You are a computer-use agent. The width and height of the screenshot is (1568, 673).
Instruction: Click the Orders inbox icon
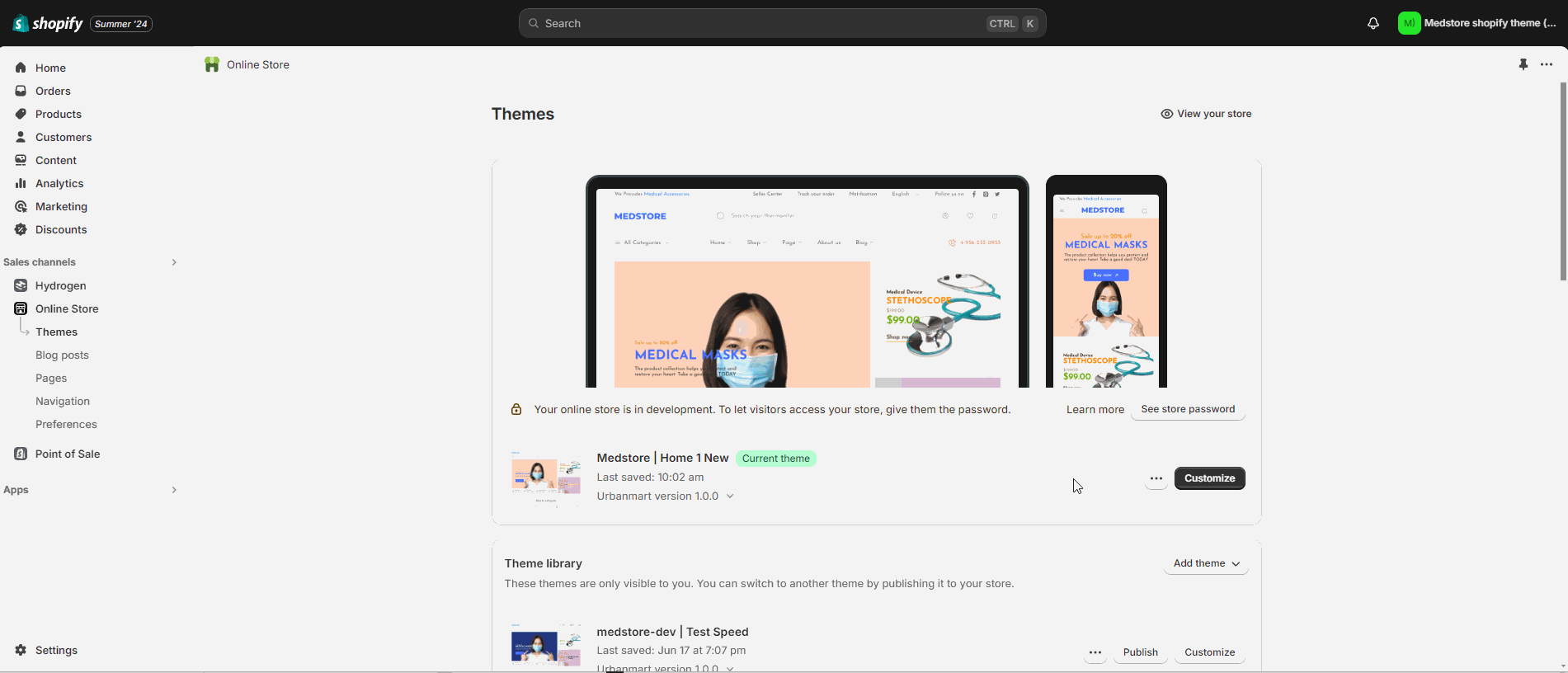21,91
